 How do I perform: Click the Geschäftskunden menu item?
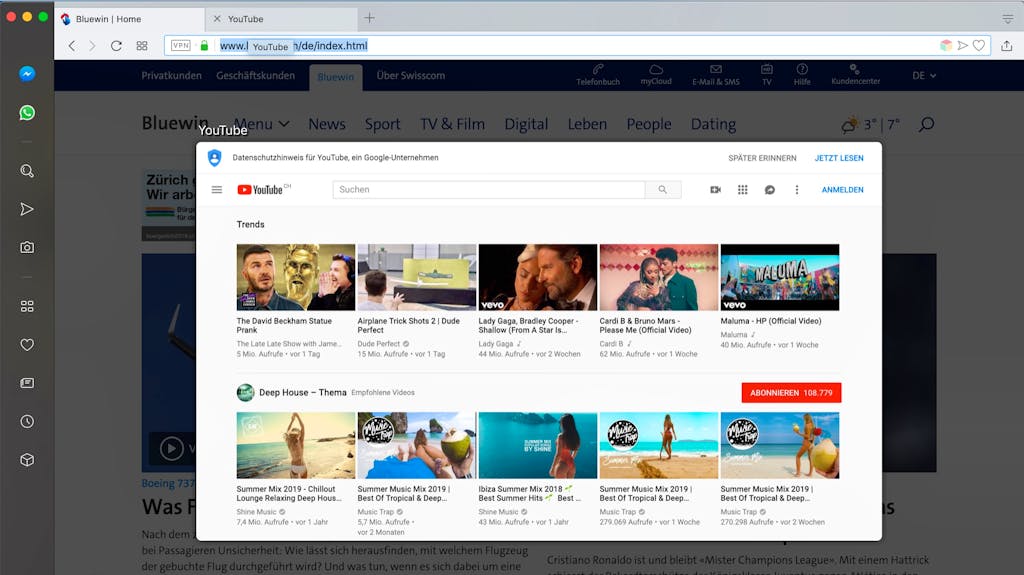(255, 75)
